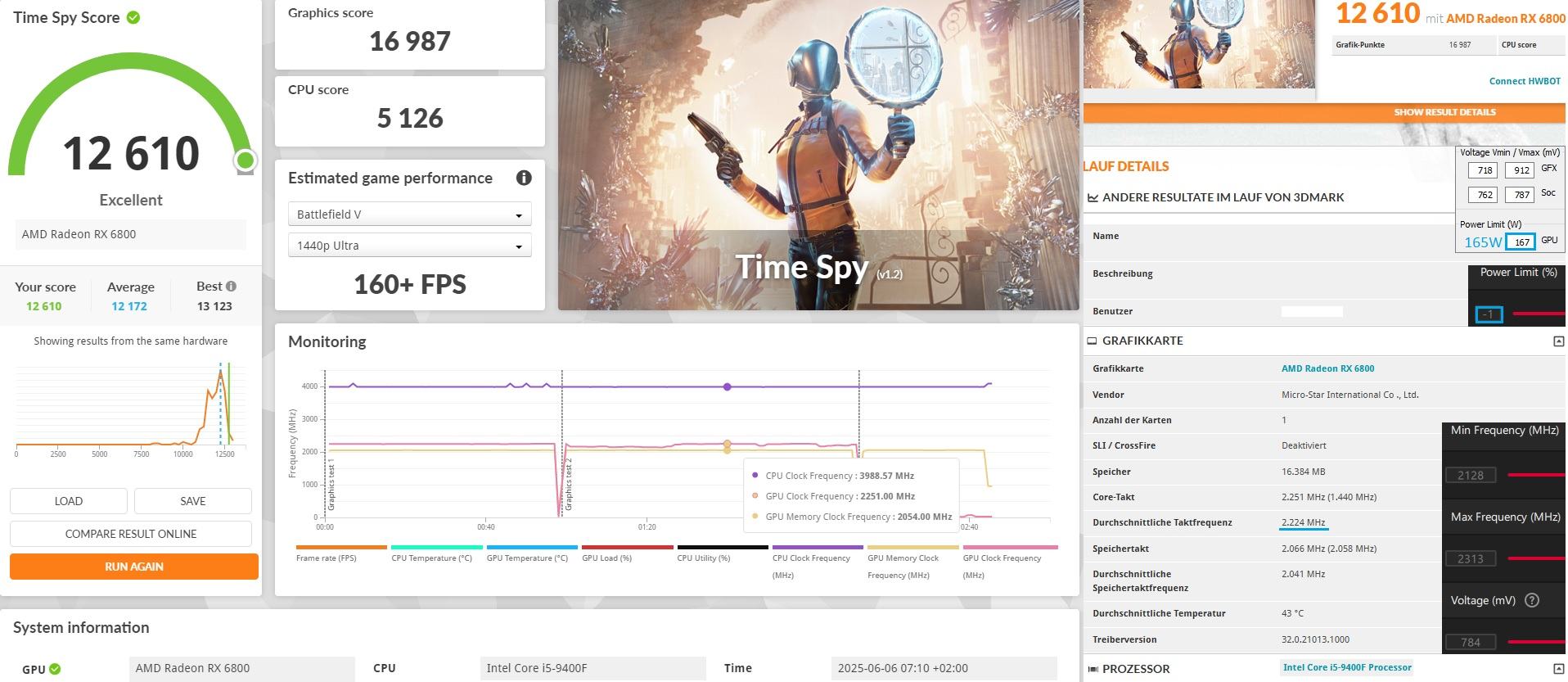The width and height of the screenshot is (1568, 682).
Task: Click the score distribution histogram
Action: [131, 407]
